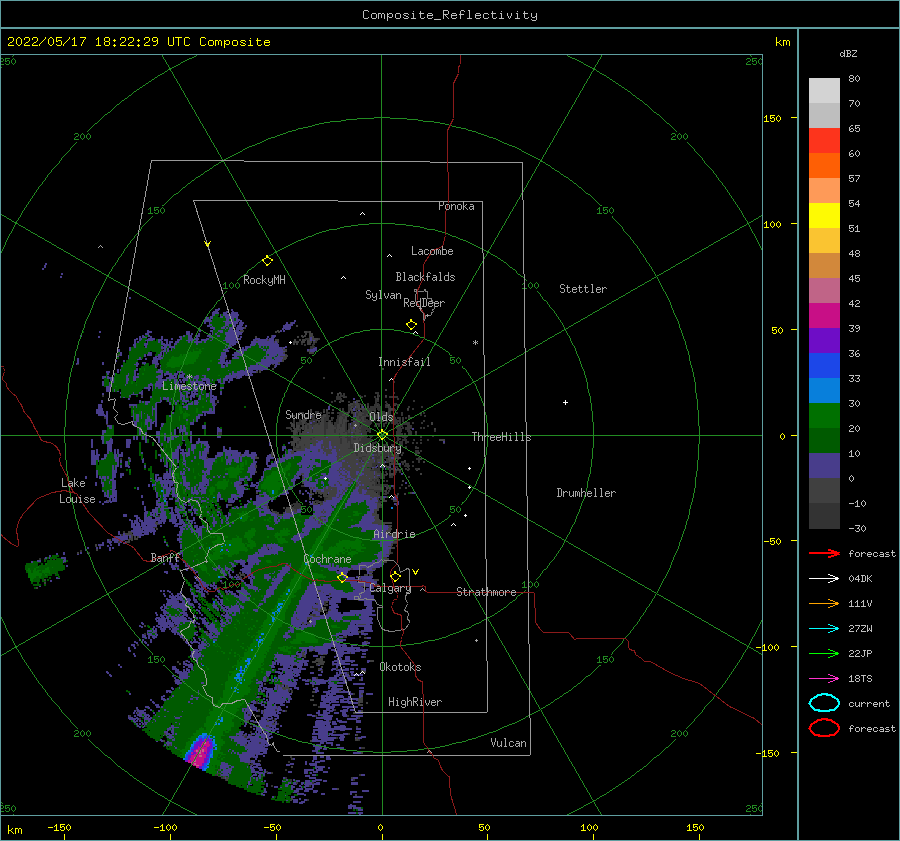The image size is (900, 841).
Task: Click the Cochrane label
Action: (x=327, y=559)
